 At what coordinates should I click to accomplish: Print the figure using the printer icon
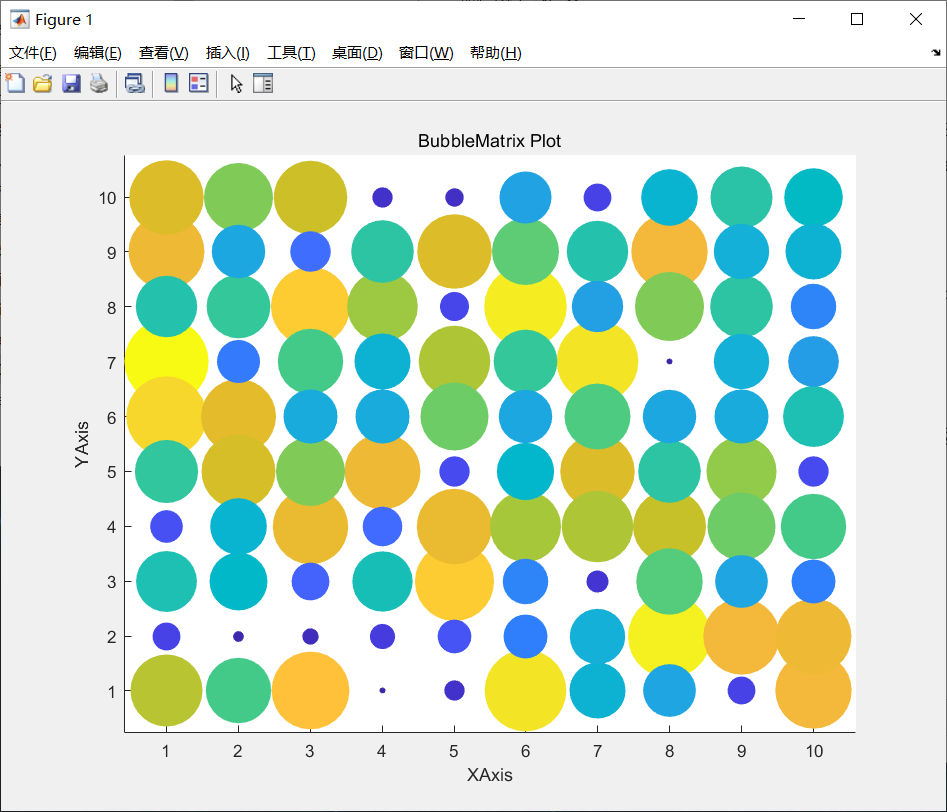98,83
